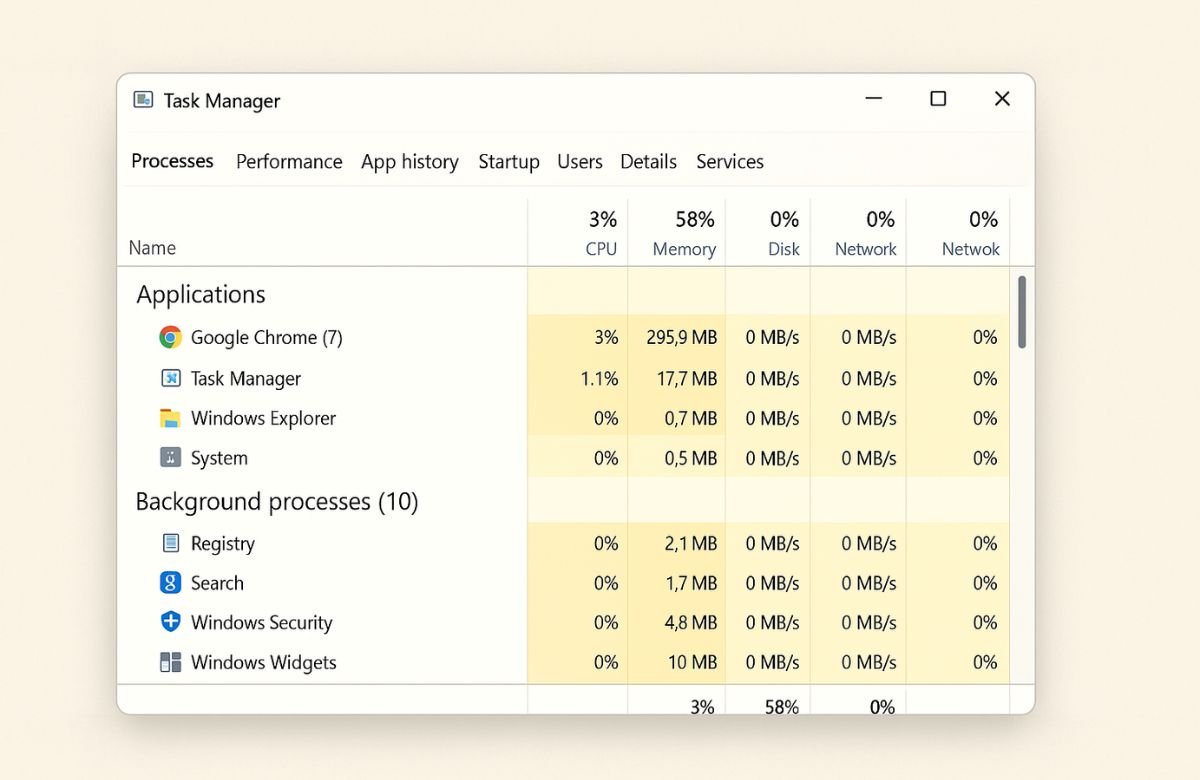Click Windows Explorer's 0,7 MB memory cell

coord(677,418)
